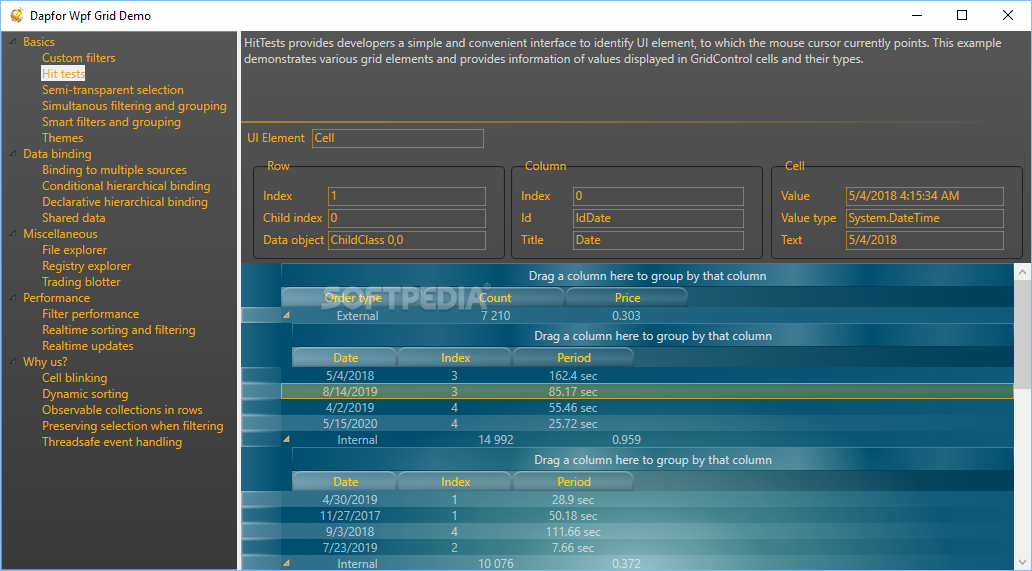The width and height of the screenshot is (1032, 571).
Task: Select the 11/27/2017 date cell
Action: click(350, 516)
